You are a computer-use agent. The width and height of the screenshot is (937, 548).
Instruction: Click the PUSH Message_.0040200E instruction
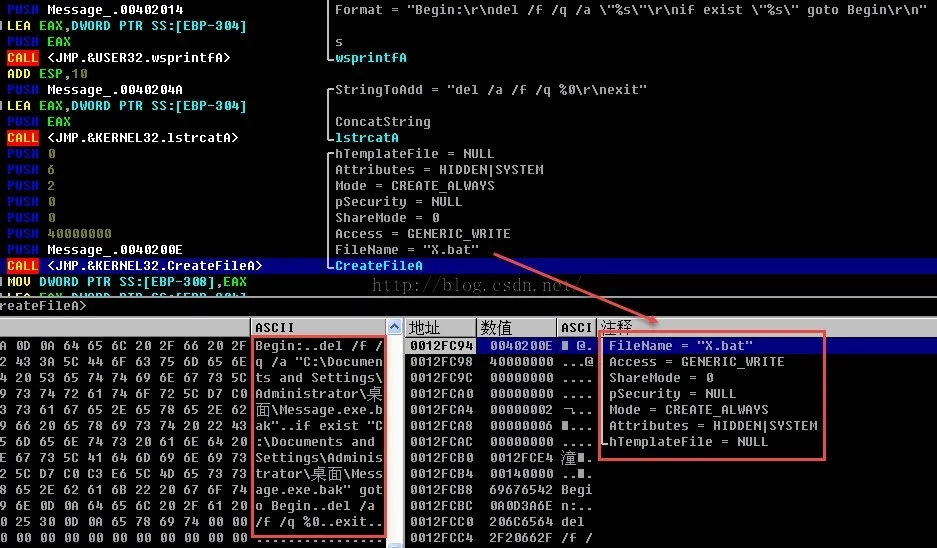pyautogui.click(x=94, y=250)
